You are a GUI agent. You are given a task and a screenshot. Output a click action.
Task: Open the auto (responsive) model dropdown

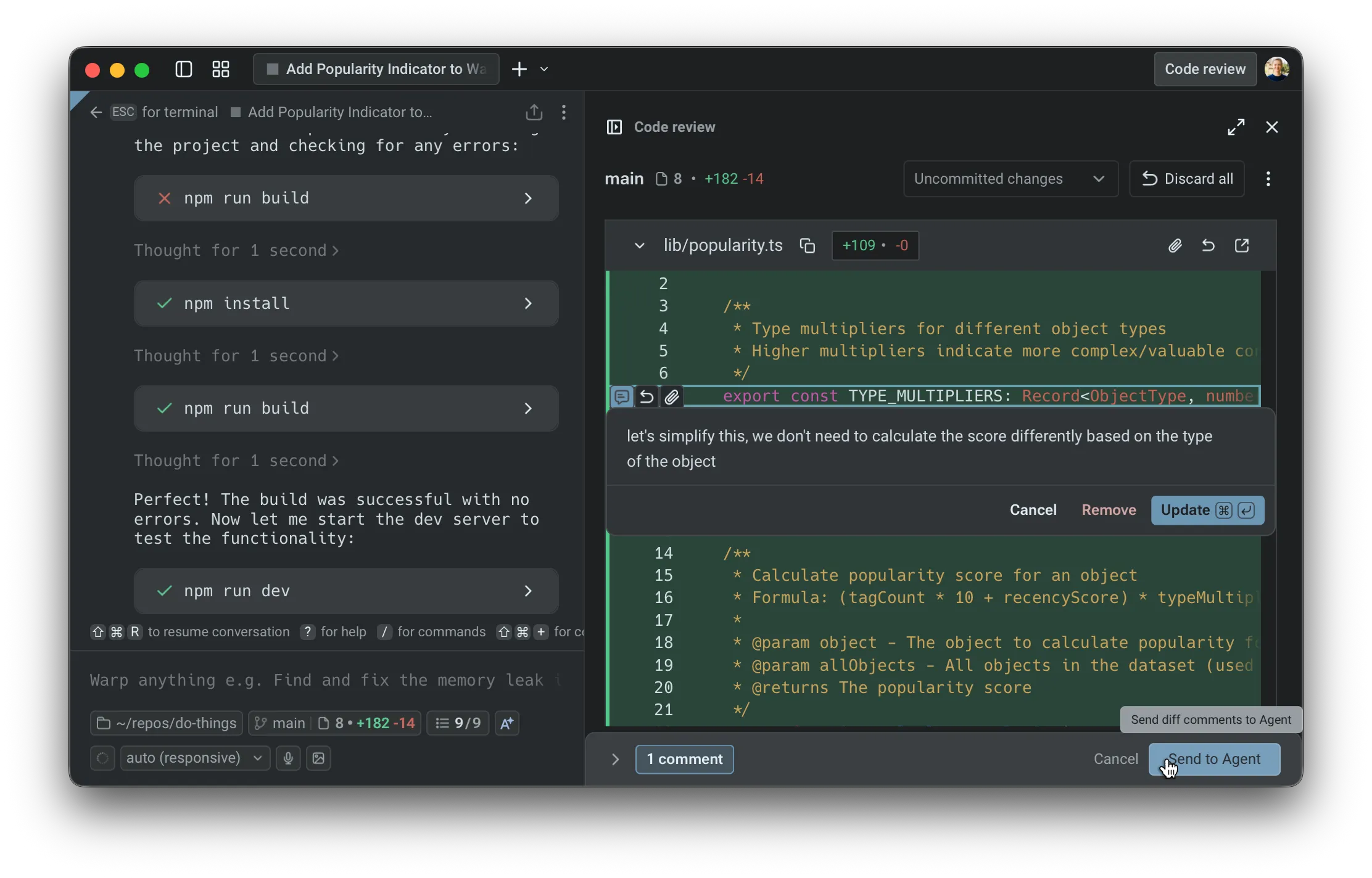click(x=193, y=758)
